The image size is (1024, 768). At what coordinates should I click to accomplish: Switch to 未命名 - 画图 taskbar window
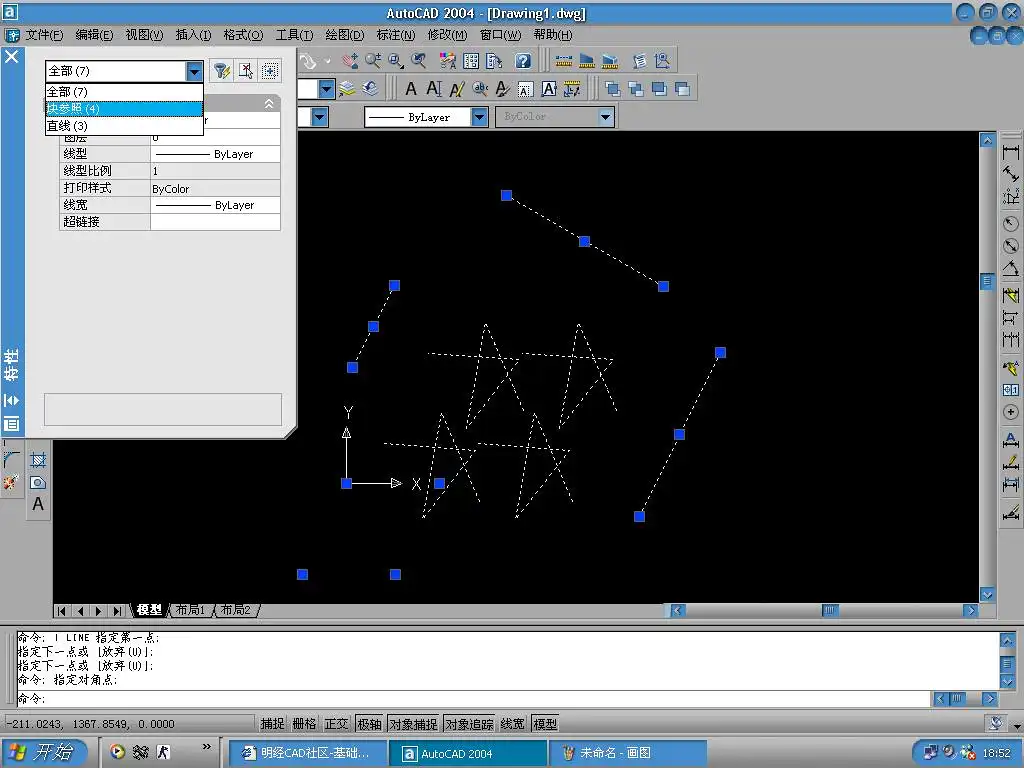coord(628,753)
